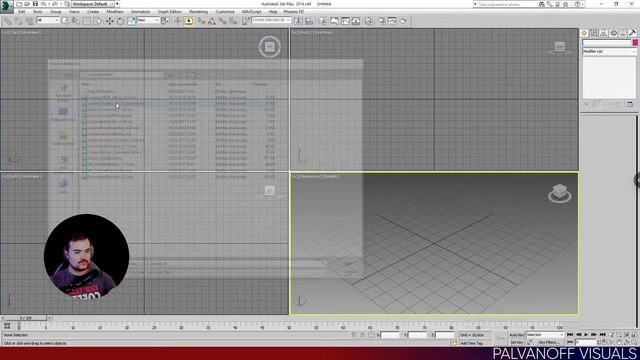Open the Phoenix FD menu
The height and width of the screenshot is (360, 640).
tap(294, 12)
